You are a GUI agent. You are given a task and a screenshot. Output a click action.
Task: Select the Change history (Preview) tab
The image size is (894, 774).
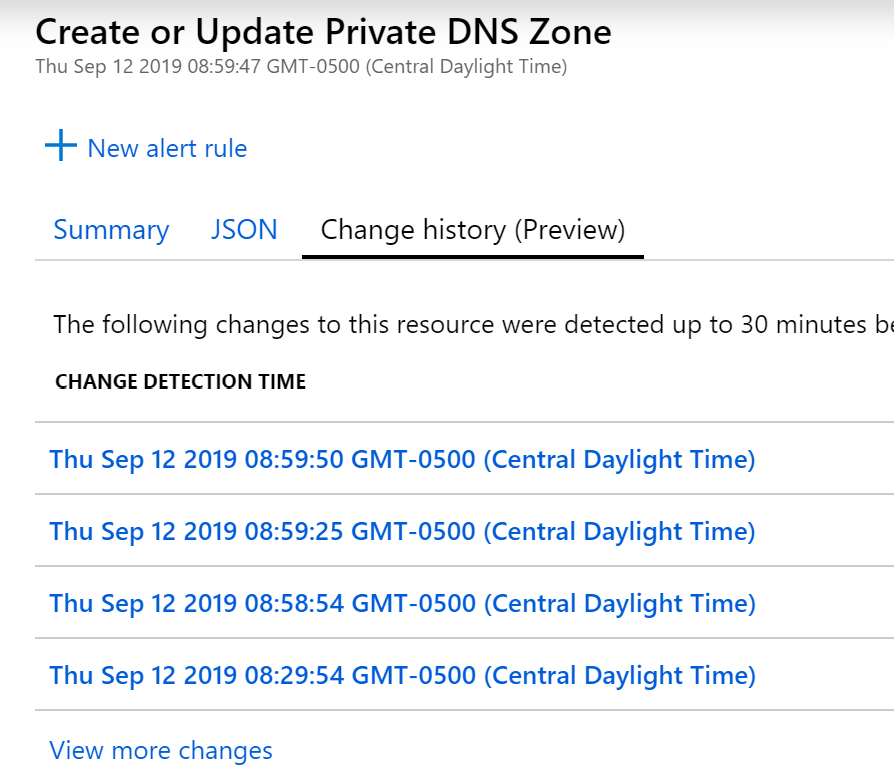coord(472,230)
